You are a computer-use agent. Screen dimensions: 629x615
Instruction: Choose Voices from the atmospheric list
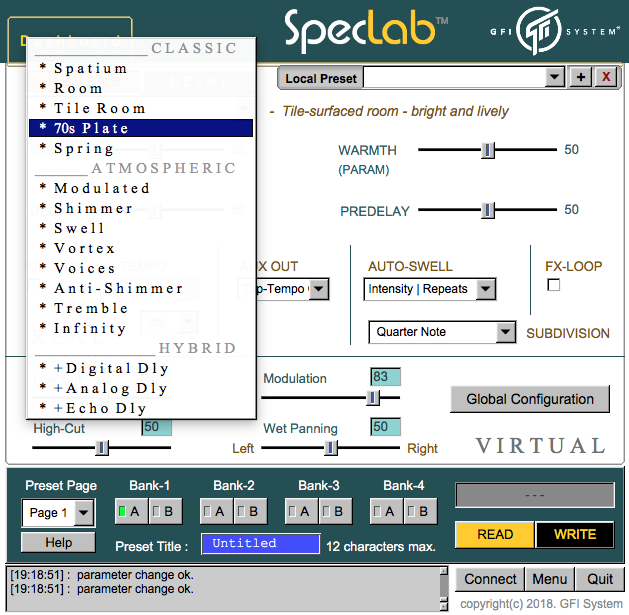coord(141,268)
